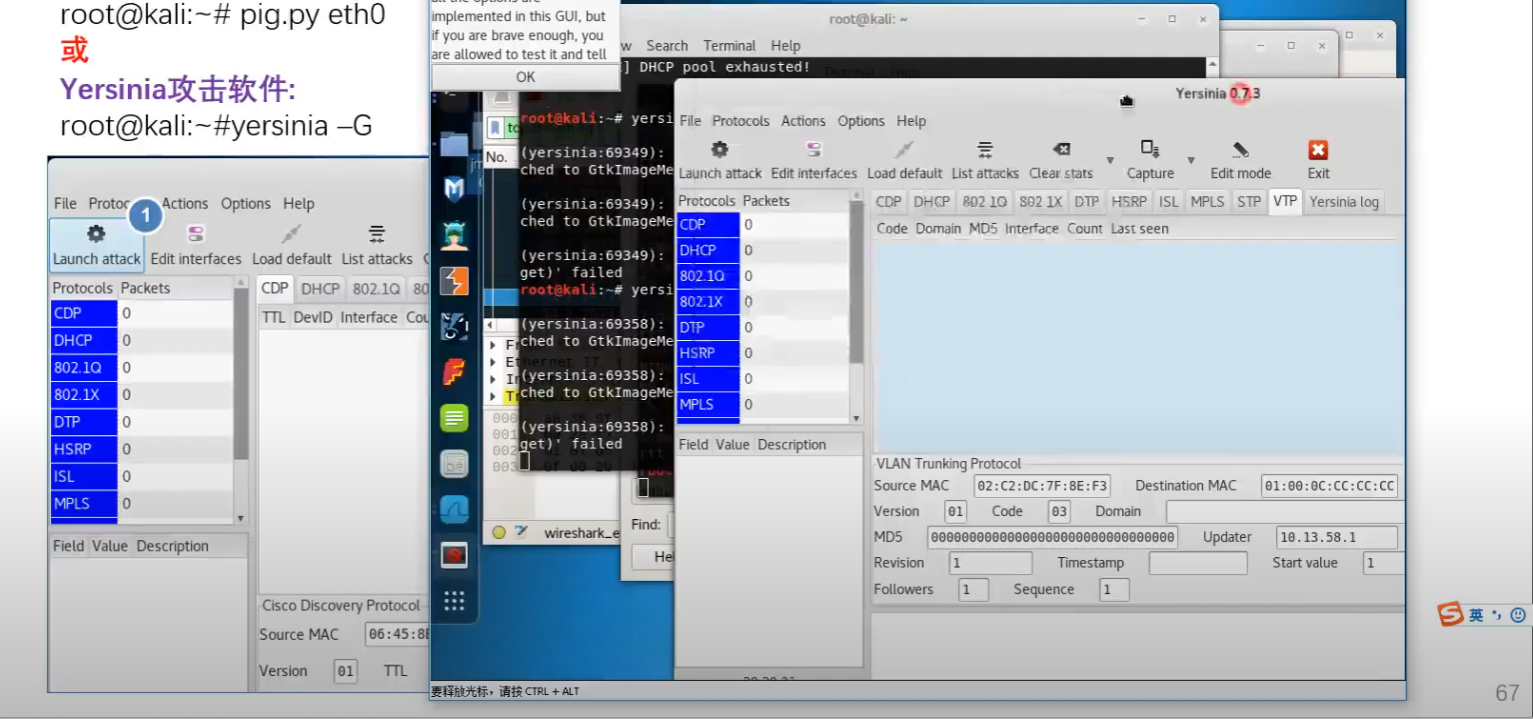Click the red Exit icon
This screenshot has width=1533, height=719.
coord(1318,150)
